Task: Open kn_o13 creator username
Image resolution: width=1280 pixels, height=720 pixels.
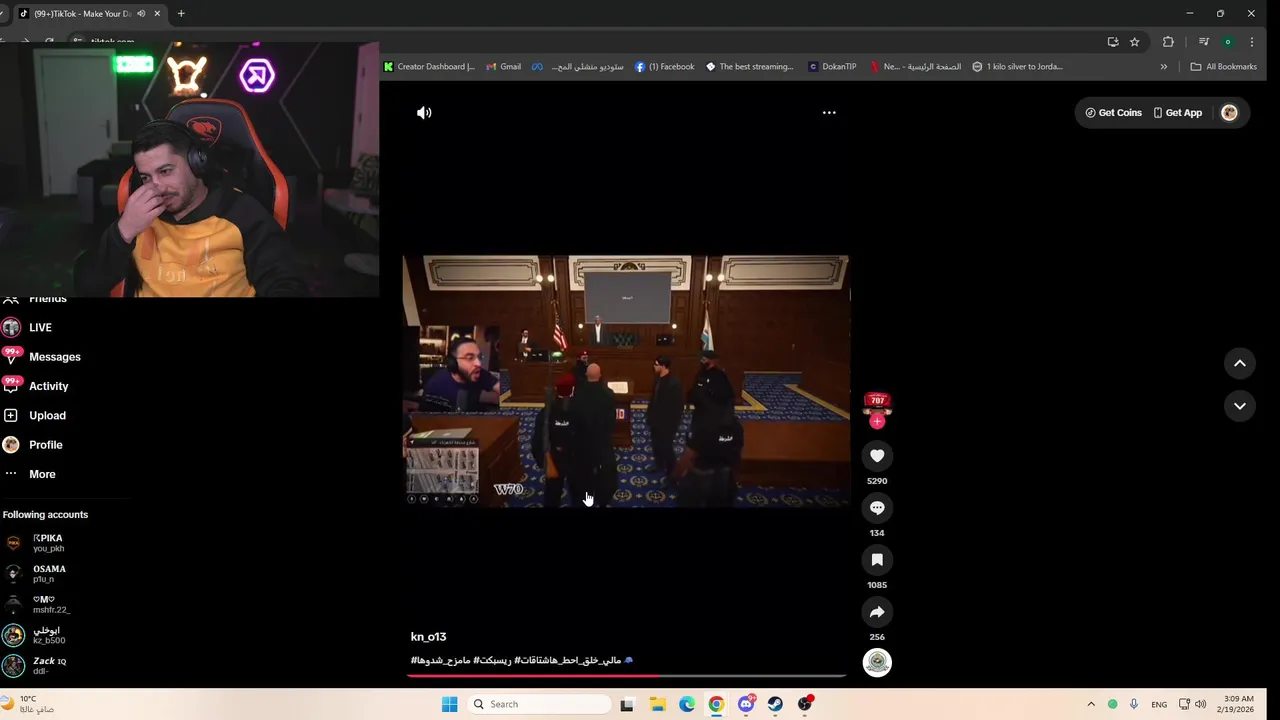Action: [428, 637]
